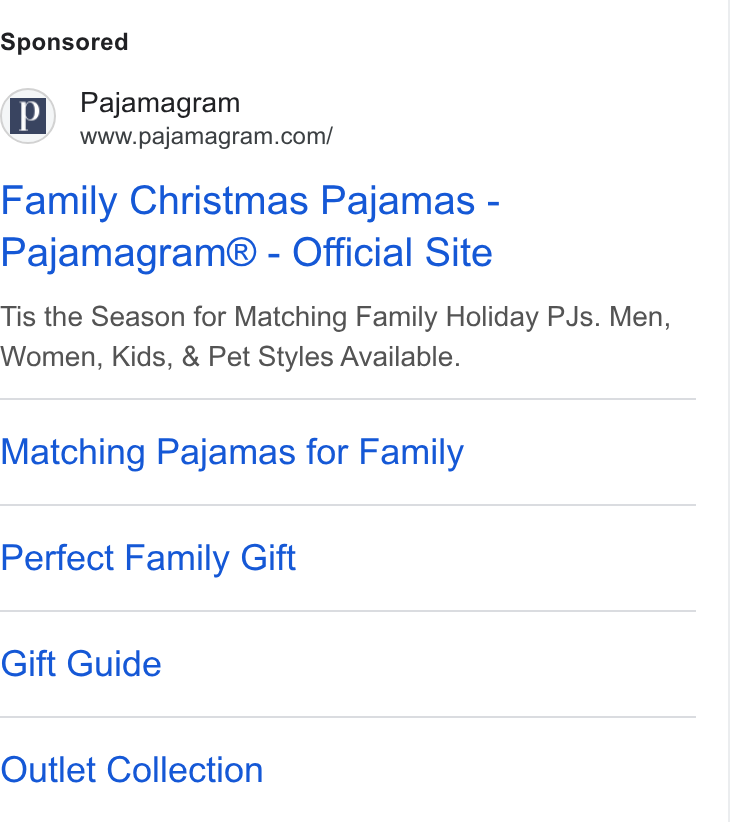Click the Pajamagram advertiser name
This screenshot has width=730, height=822.
point(160,103)
